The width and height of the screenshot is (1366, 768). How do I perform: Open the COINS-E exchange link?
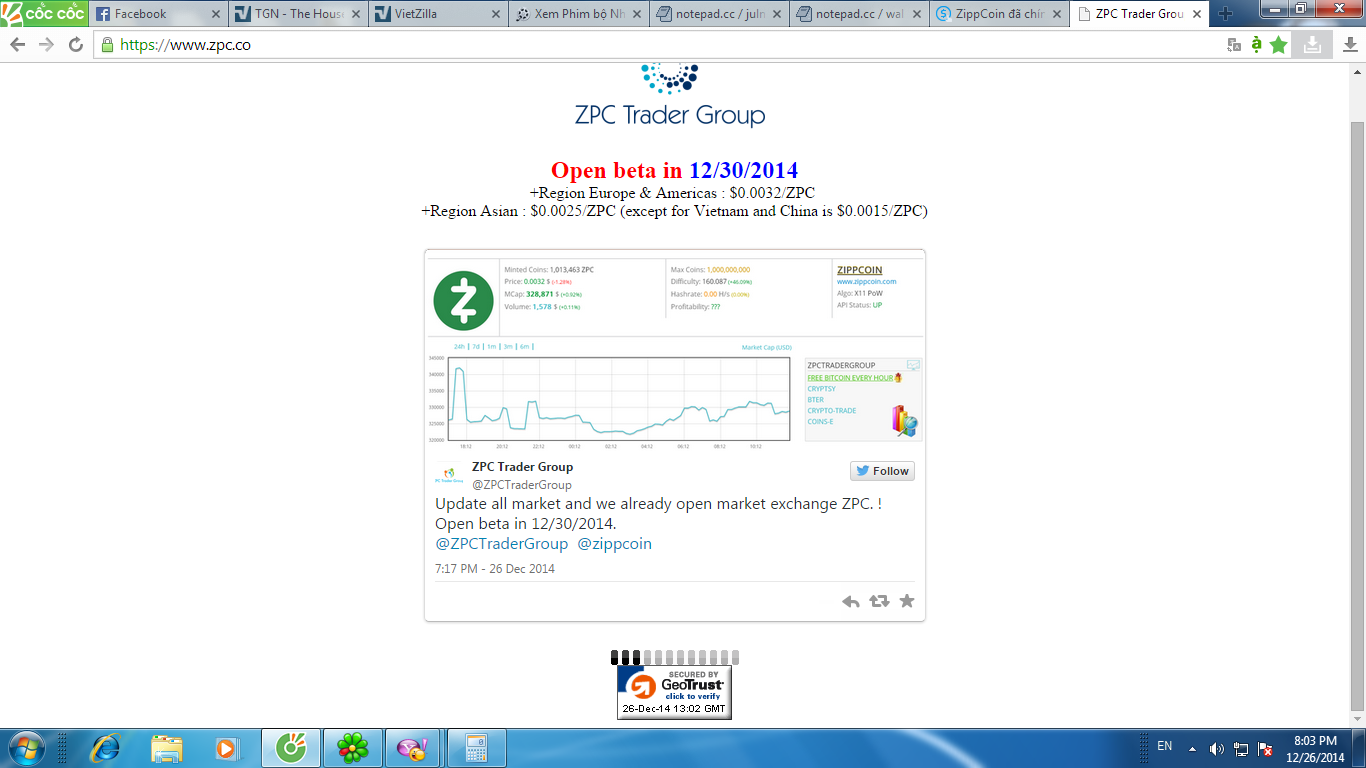pyautogui.click(x=820, y=422)
